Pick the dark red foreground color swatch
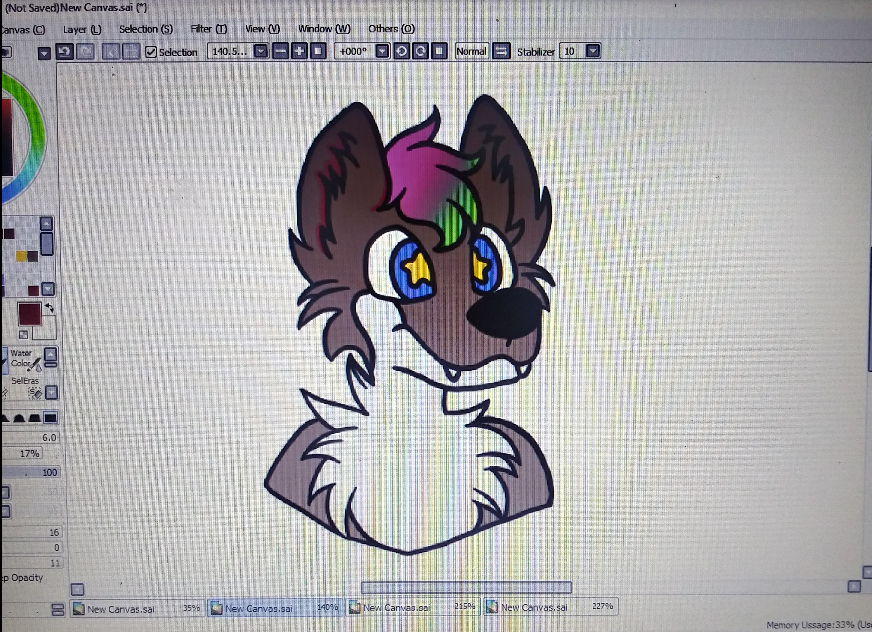 click(28, 313)
